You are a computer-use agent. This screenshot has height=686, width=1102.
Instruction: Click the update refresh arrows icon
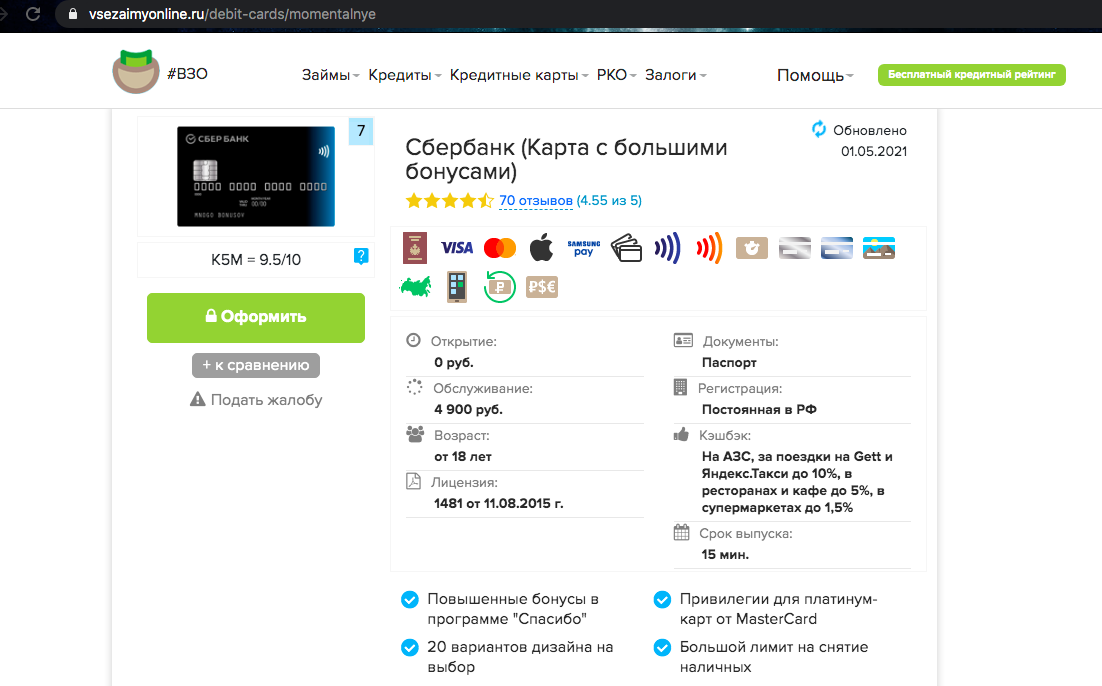[819, 129]
